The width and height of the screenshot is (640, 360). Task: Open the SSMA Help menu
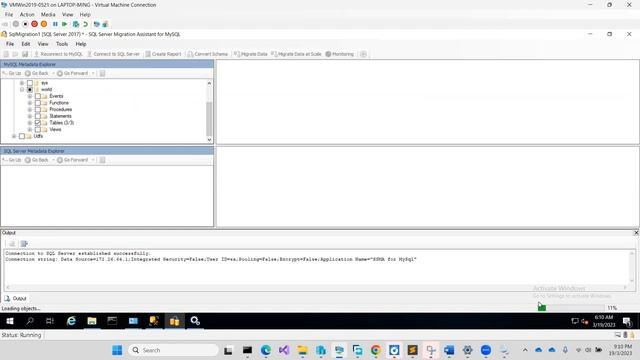(x=81, y=44)
